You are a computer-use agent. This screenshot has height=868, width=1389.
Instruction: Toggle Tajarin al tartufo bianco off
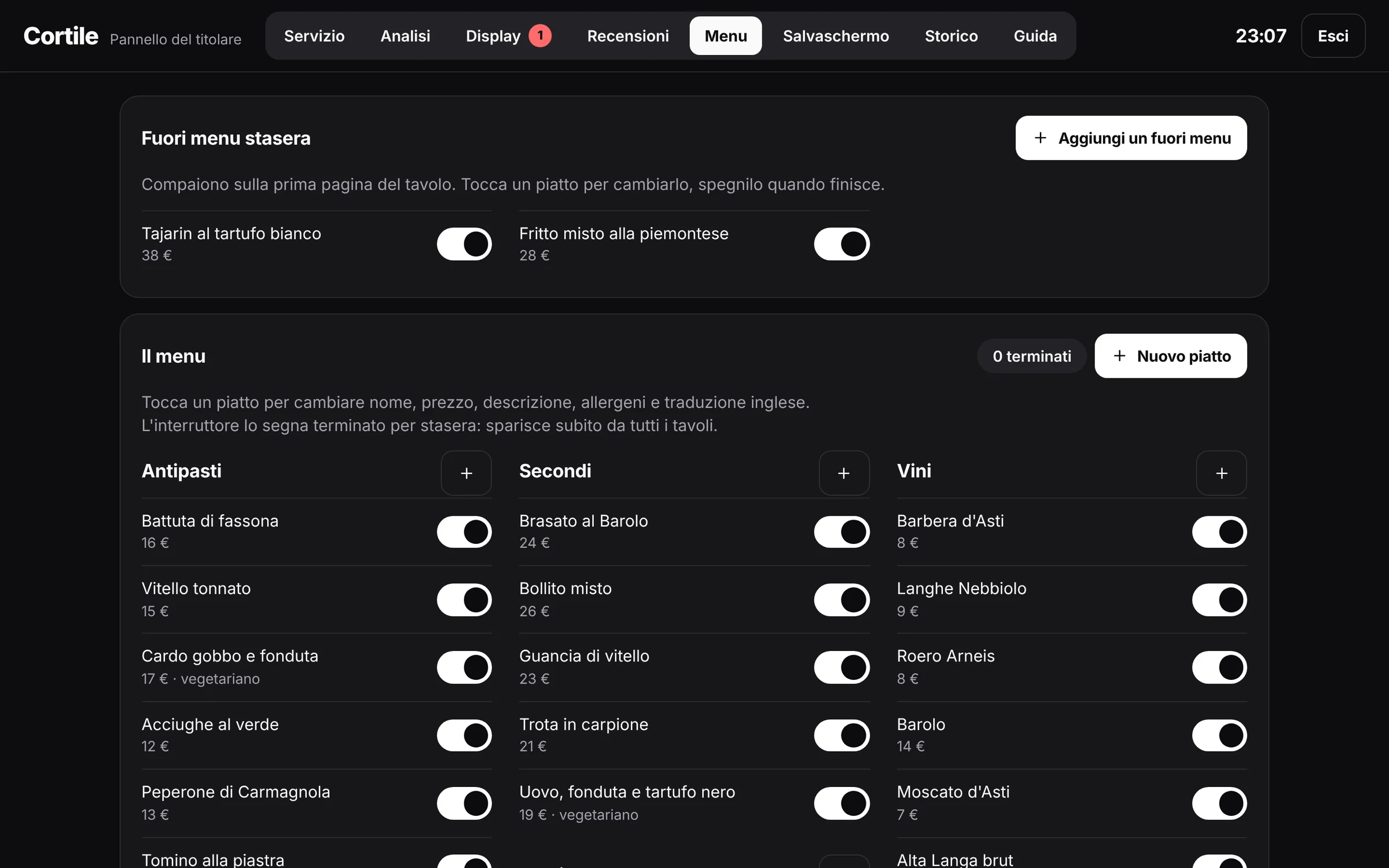pos(464,244)
